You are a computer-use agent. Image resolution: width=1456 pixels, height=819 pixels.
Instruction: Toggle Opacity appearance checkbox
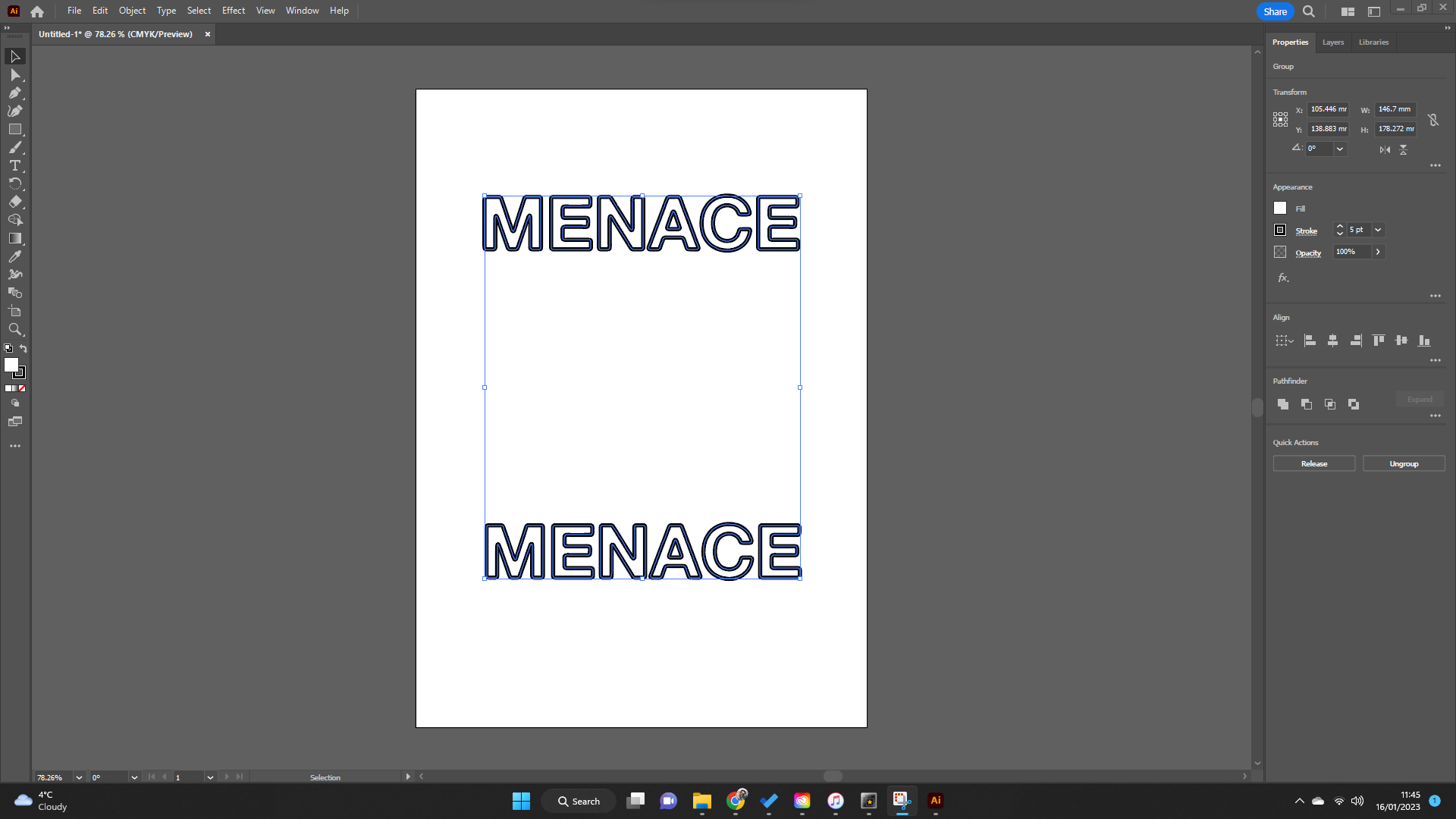(1279, 252)
